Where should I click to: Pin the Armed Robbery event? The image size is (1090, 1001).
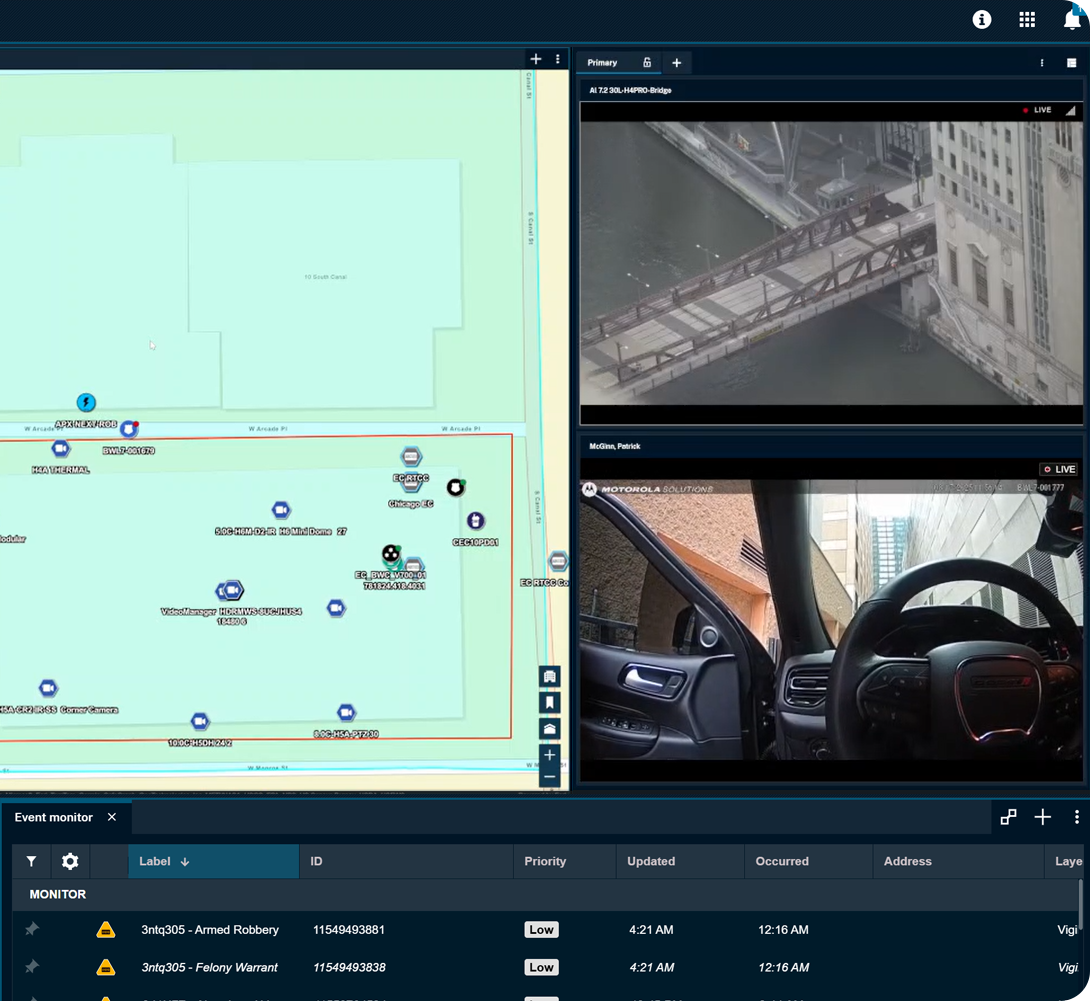coord(32,930)
